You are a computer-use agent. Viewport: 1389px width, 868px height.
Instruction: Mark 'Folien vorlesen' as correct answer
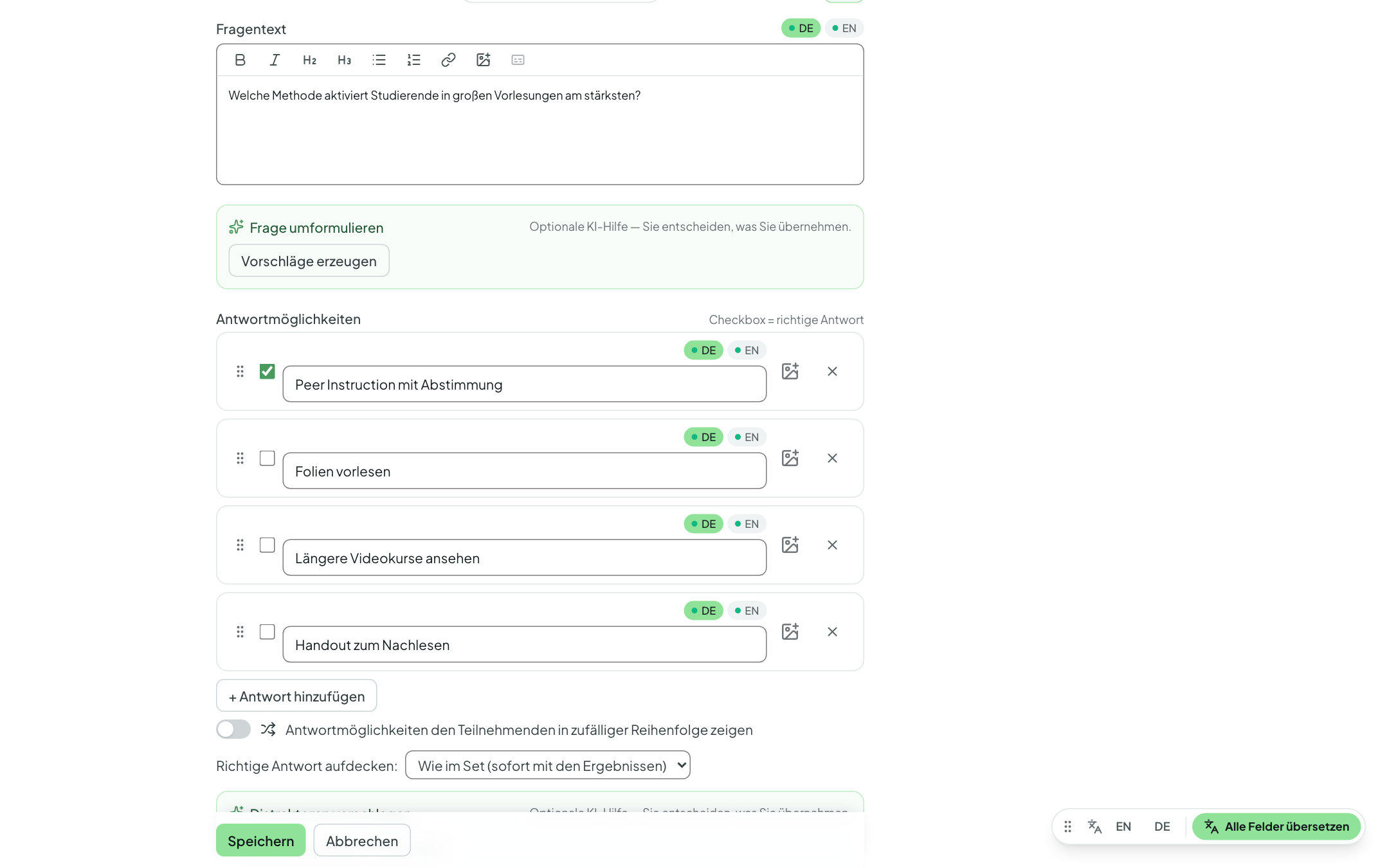267,458
